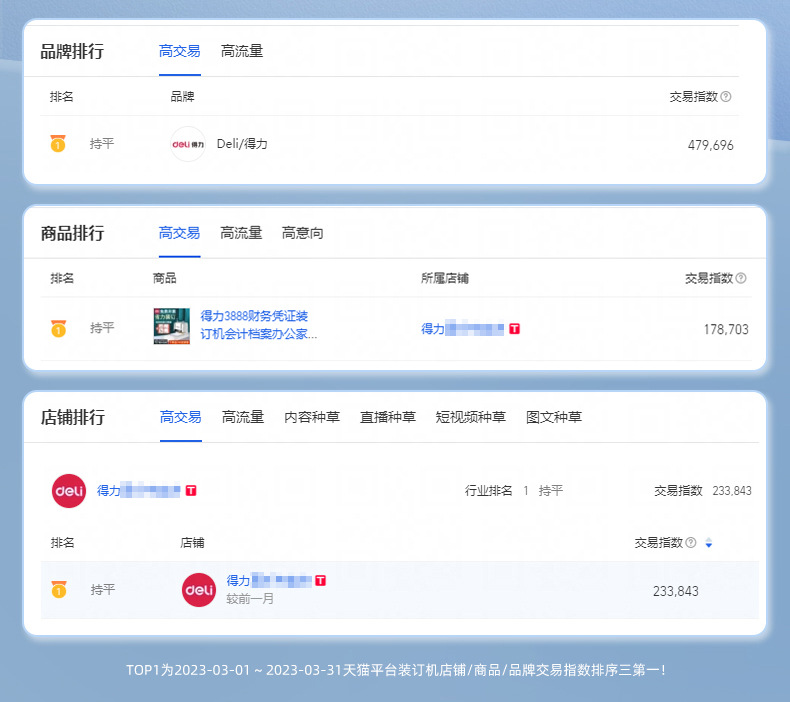Viewport: 790px width, 702px height.
Task: Click 品牌 column header in brand table
Action: point(182,96)
